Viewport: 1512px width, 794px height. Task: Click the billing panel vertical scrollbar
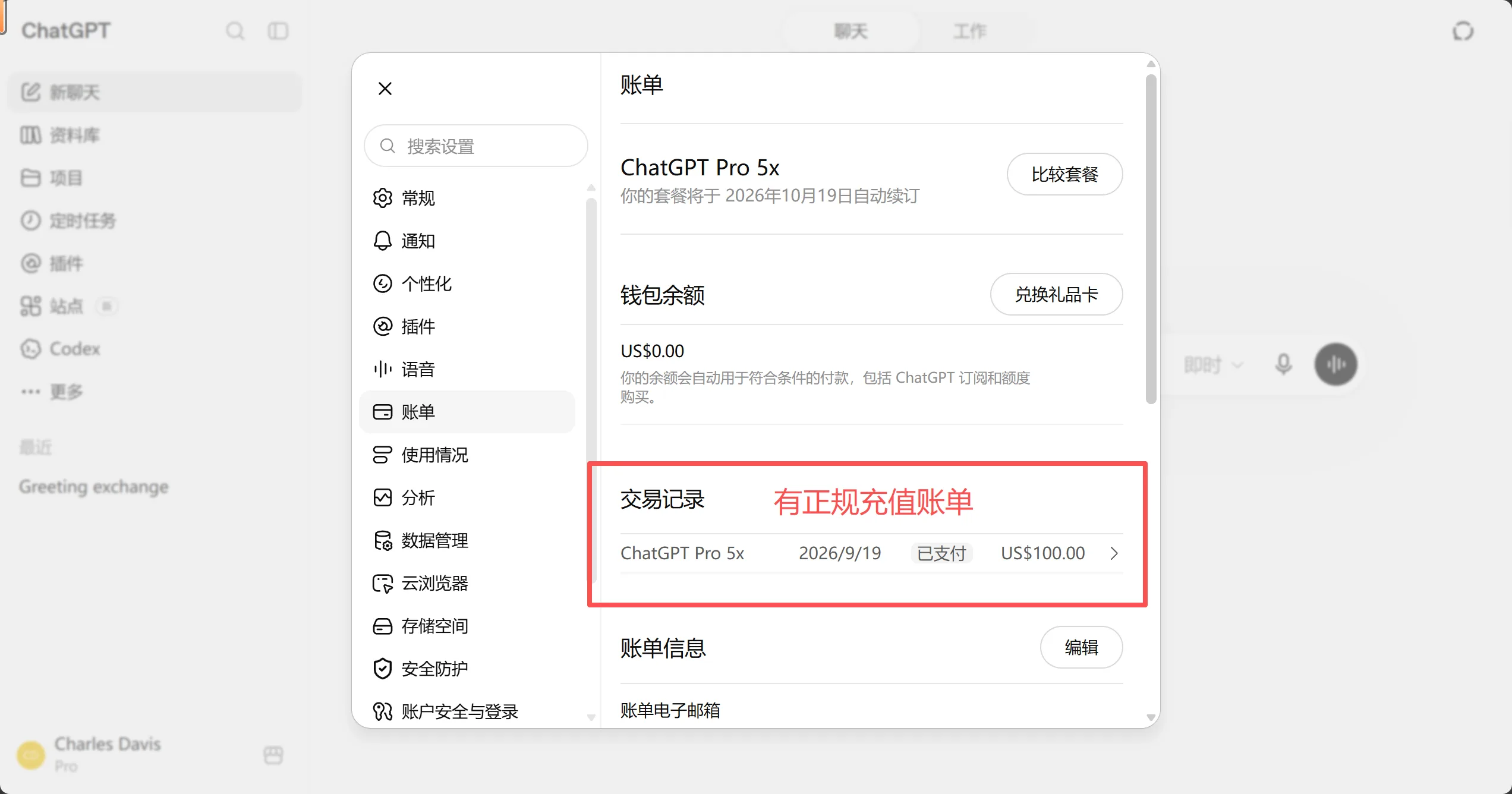click(x=1151, y=239)
